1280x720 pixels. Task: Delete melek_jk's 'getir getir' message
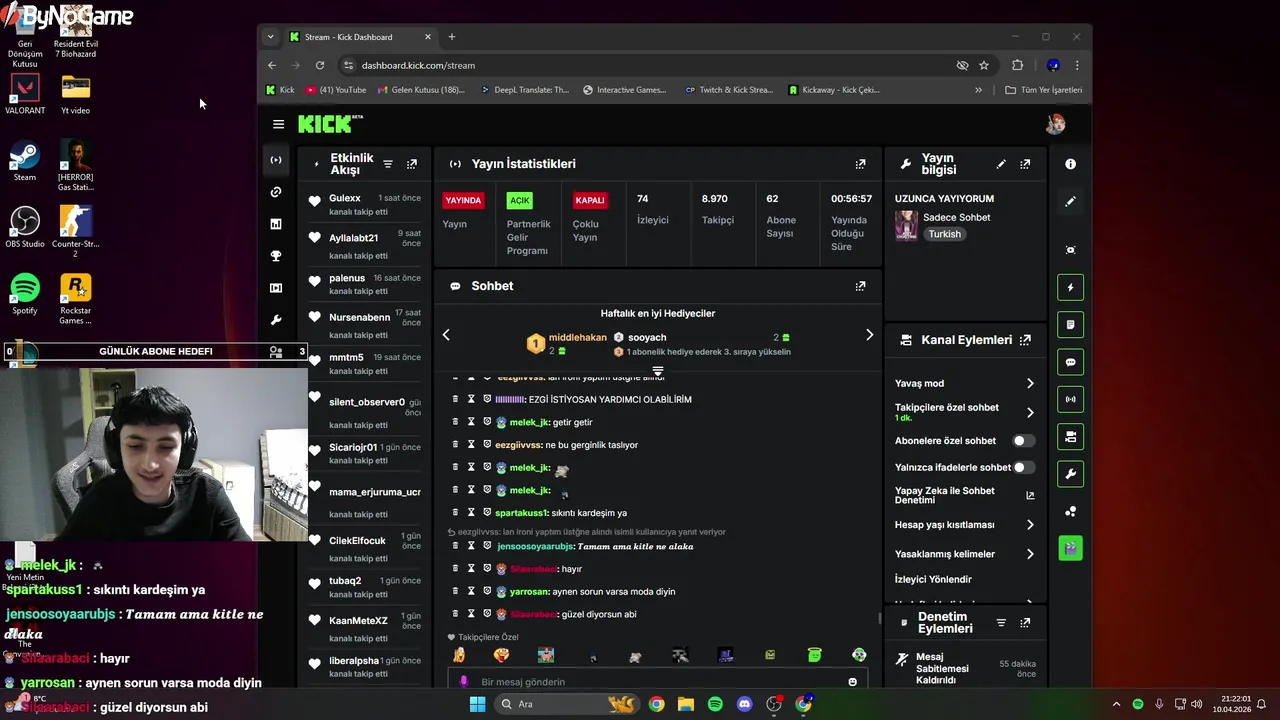pos(455,422)
